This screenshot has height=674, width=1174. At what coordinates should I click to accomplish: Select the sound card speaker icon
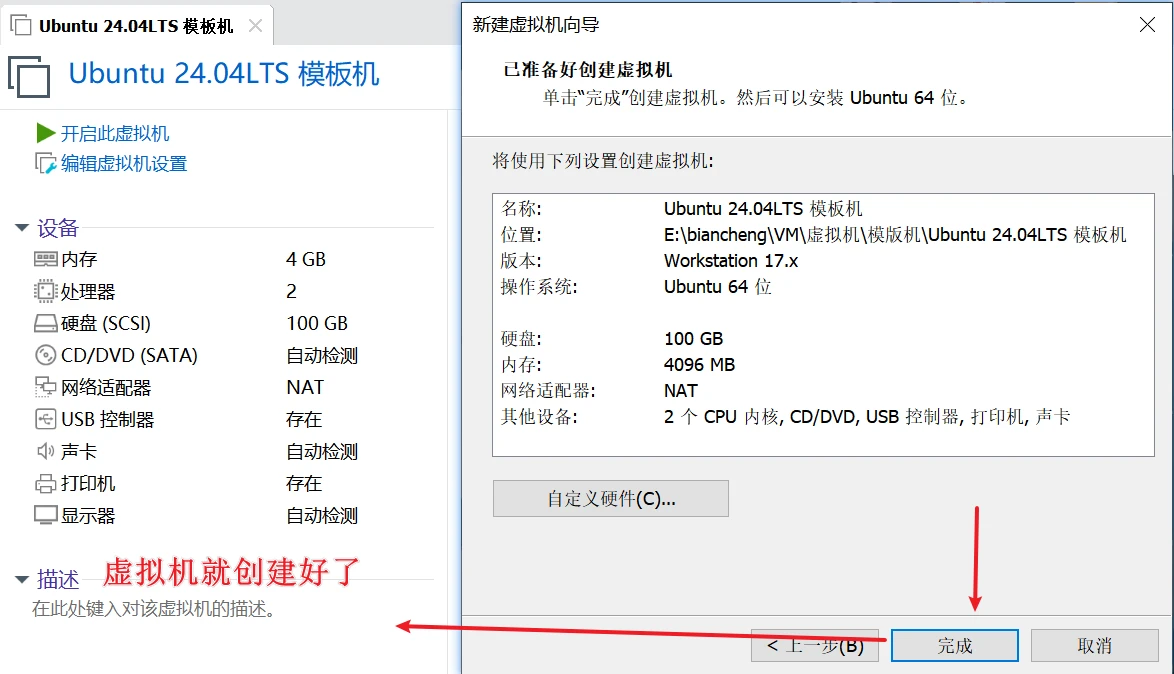point(45,451)
